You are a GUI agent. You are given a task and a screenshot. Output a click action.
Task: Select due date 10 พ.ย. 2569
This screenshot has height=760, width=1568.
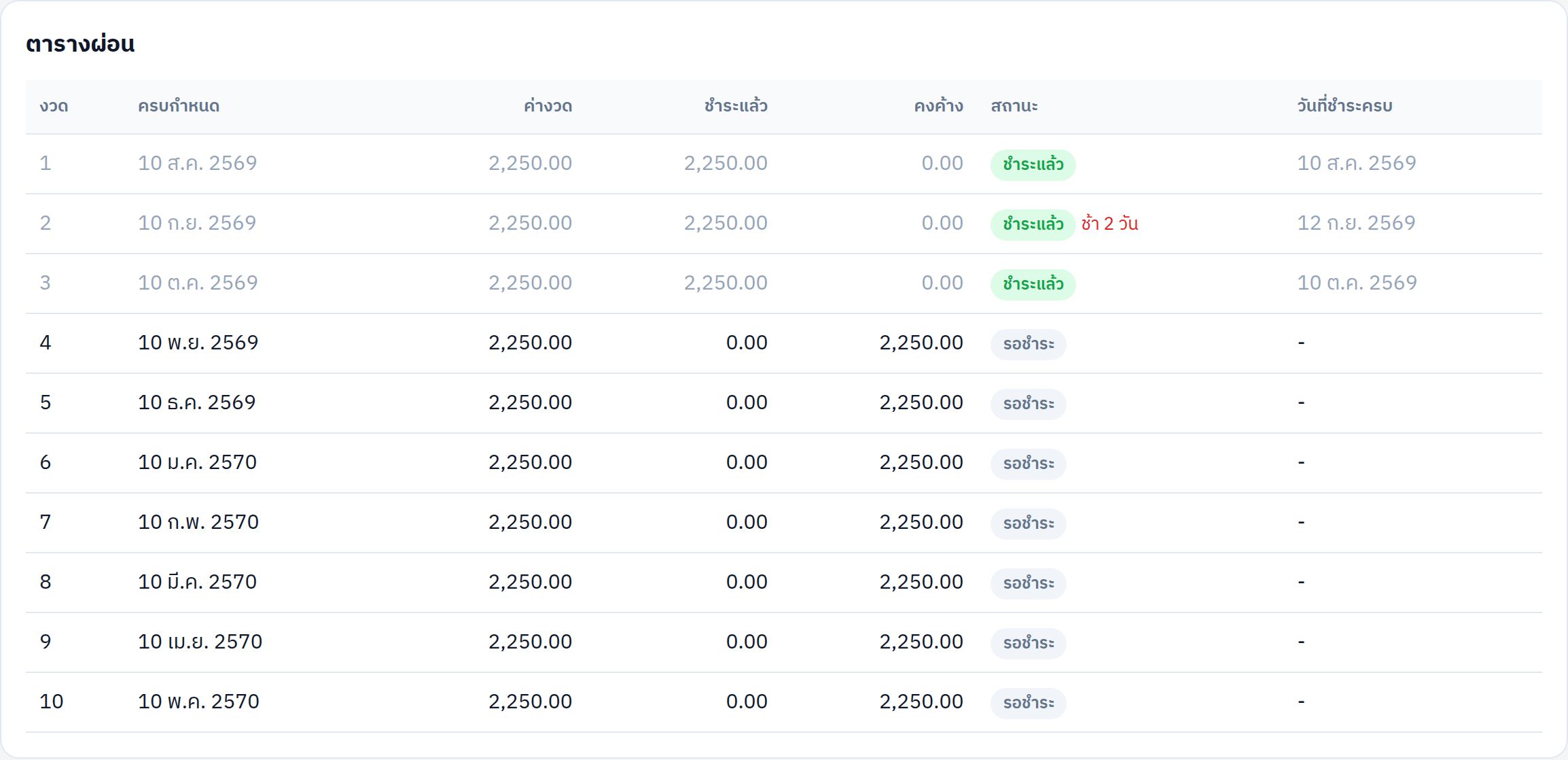click(198, 343)
